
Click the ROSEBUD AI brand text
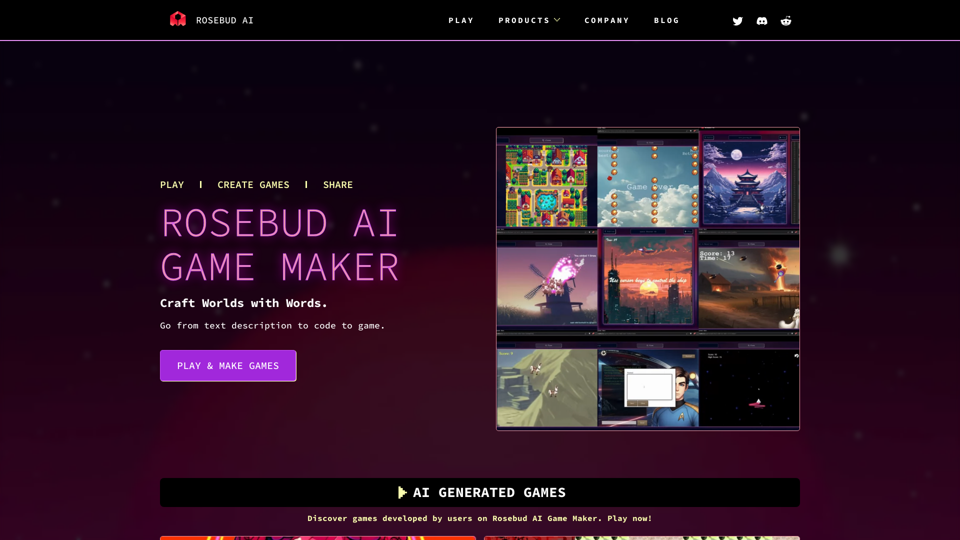(224, 20)
